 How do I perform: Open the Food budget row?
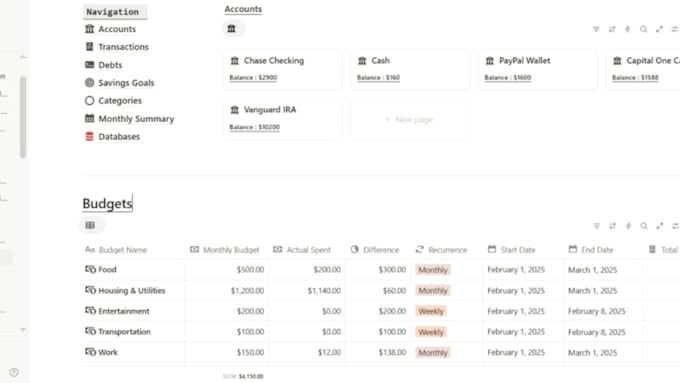click(x=107, y=269)
